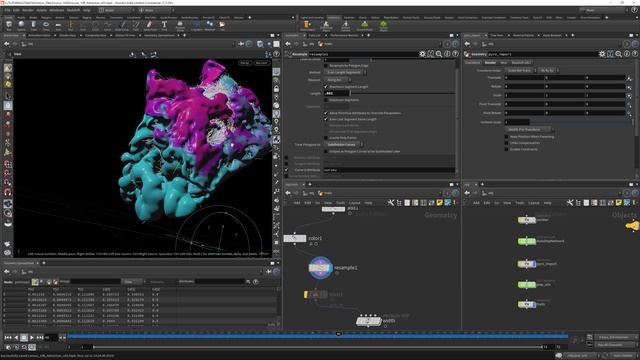Switch to Render tab in Geometry parameters
The height and width of the screenshot is (360, 640).
490,62
